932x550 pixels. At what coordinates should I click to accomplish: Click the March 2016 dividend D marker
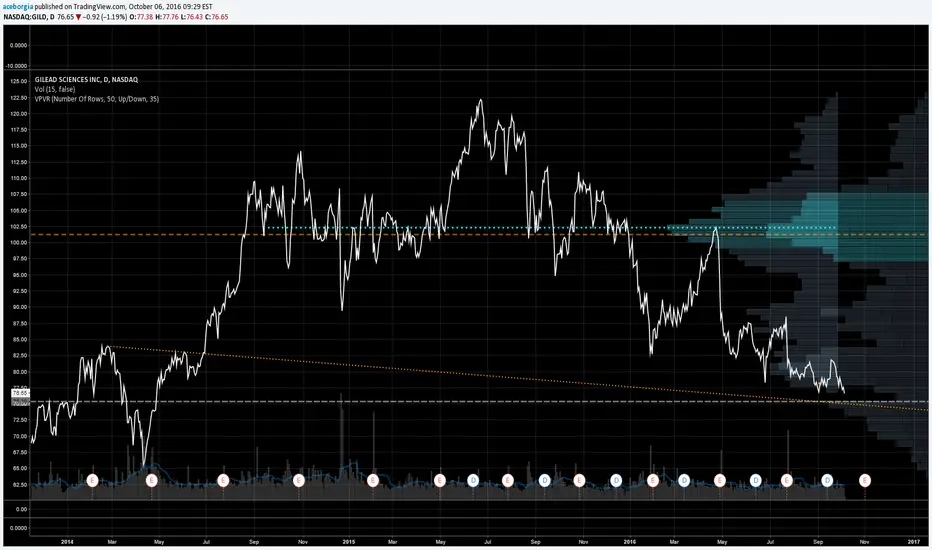[x=684, y=480]
